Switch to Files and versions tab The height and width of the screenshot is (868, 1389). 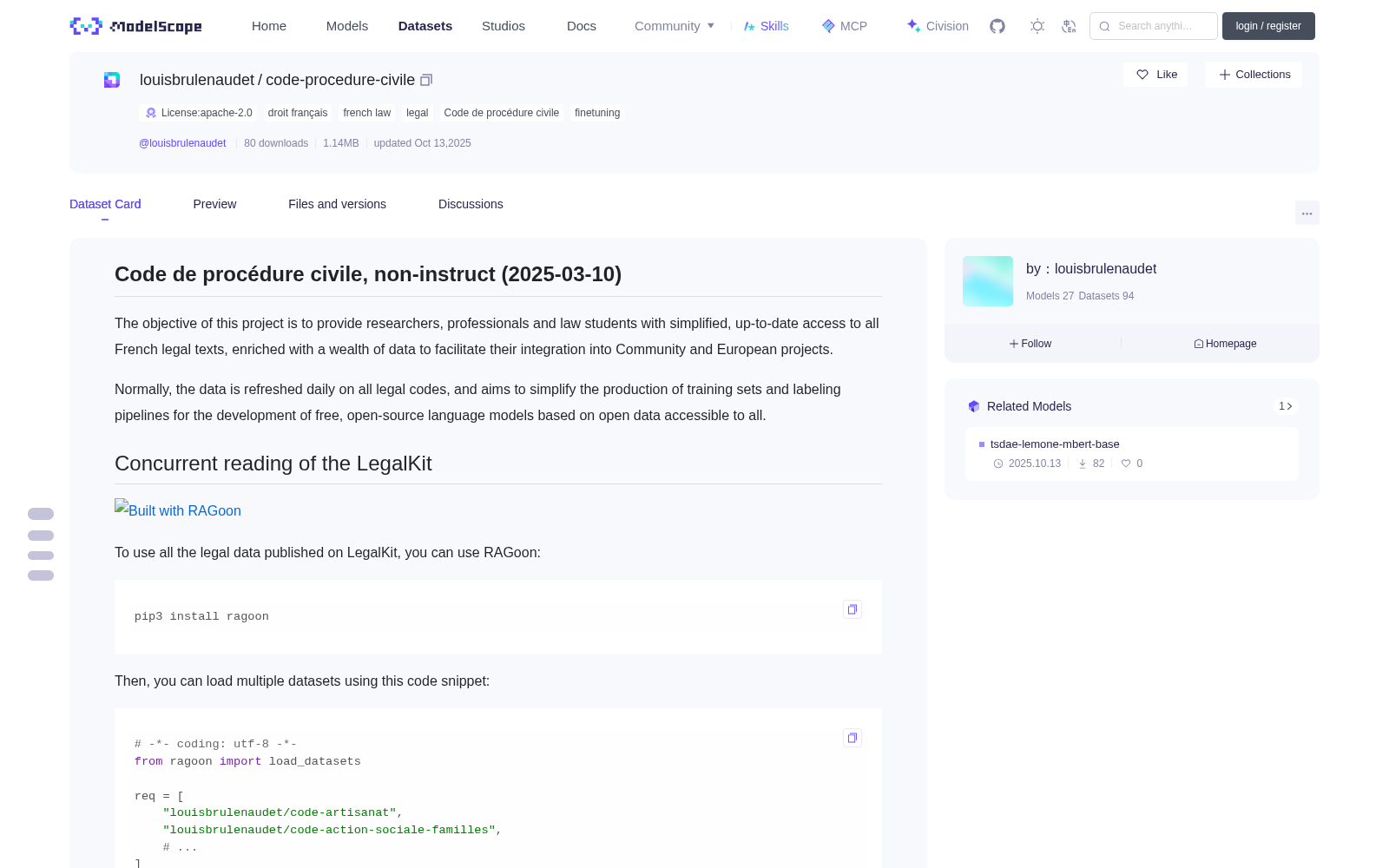coord(337,204)
